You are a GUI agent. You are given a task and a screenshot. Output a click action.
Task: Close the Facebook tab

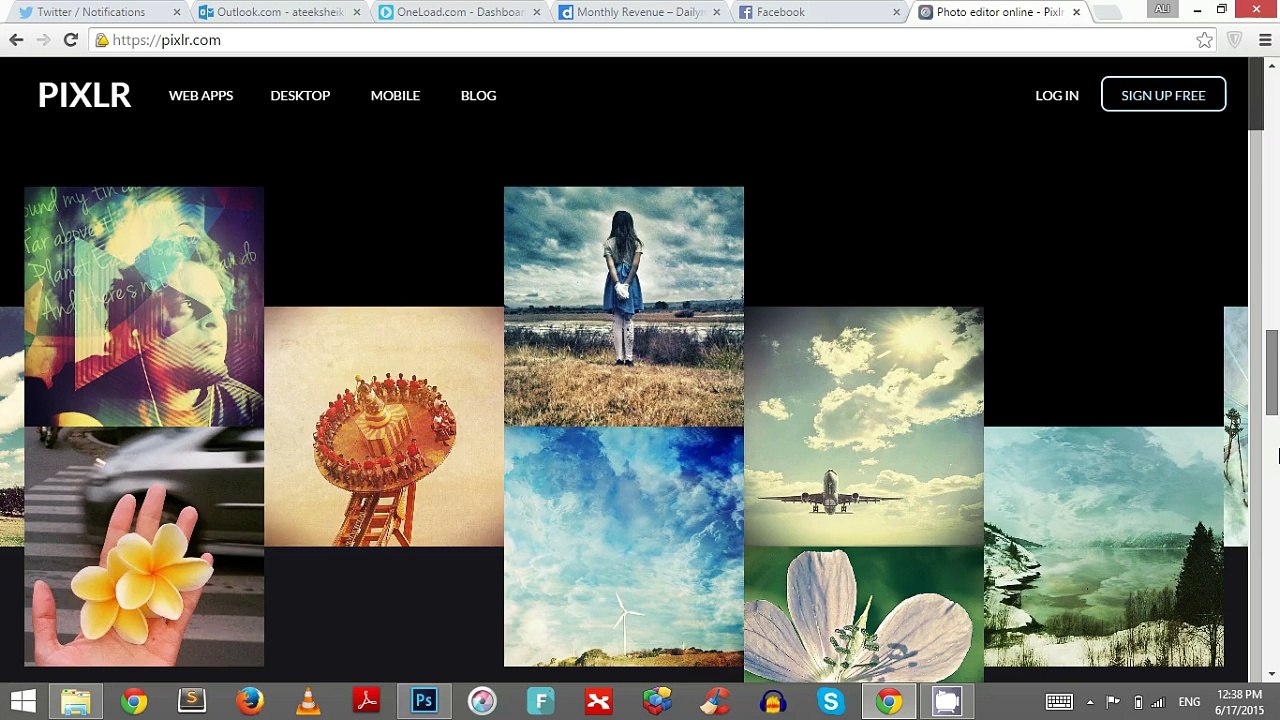point(896,12)
